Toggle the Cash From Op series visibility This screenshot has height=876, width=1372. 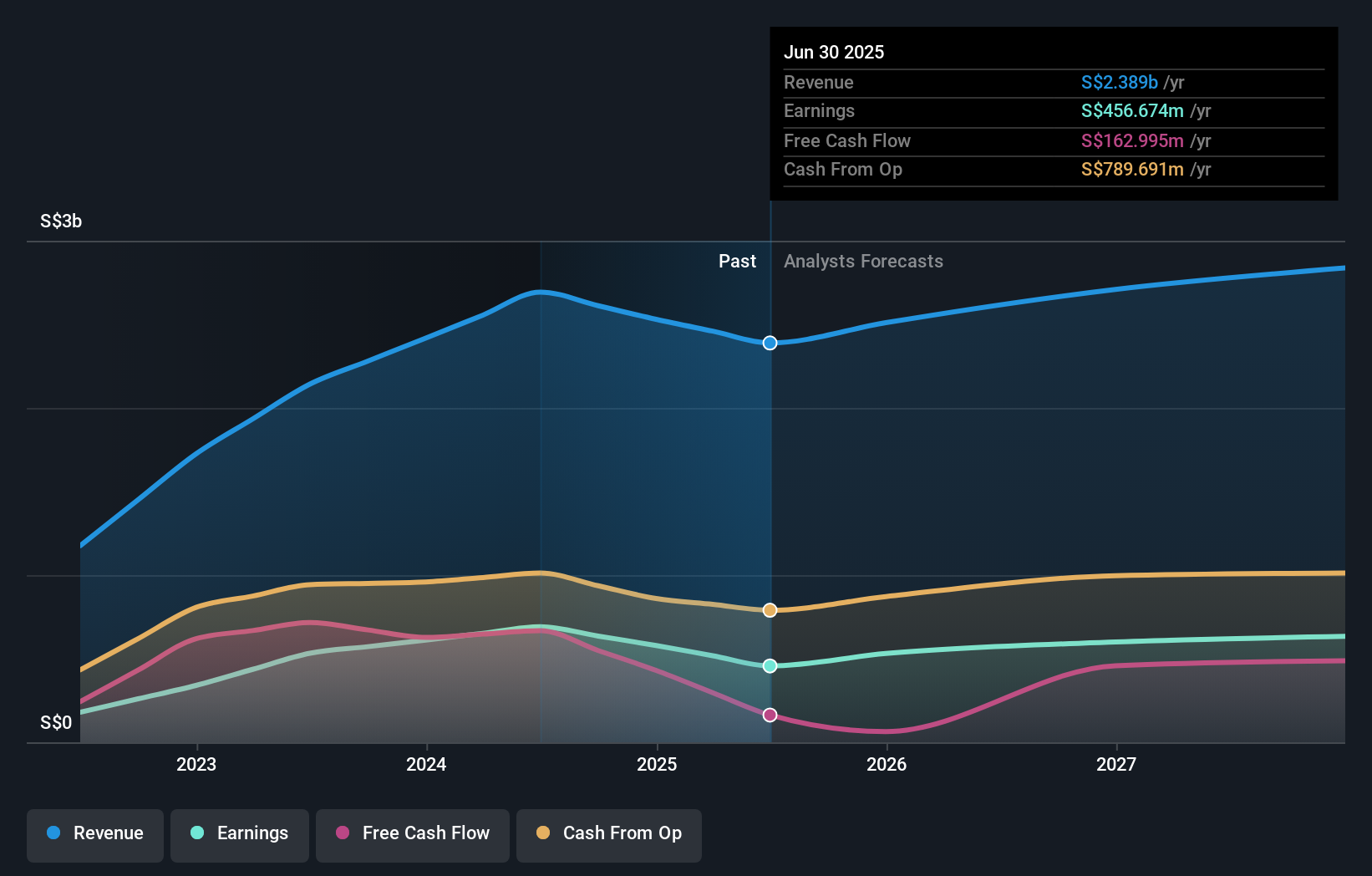(609, 833)
